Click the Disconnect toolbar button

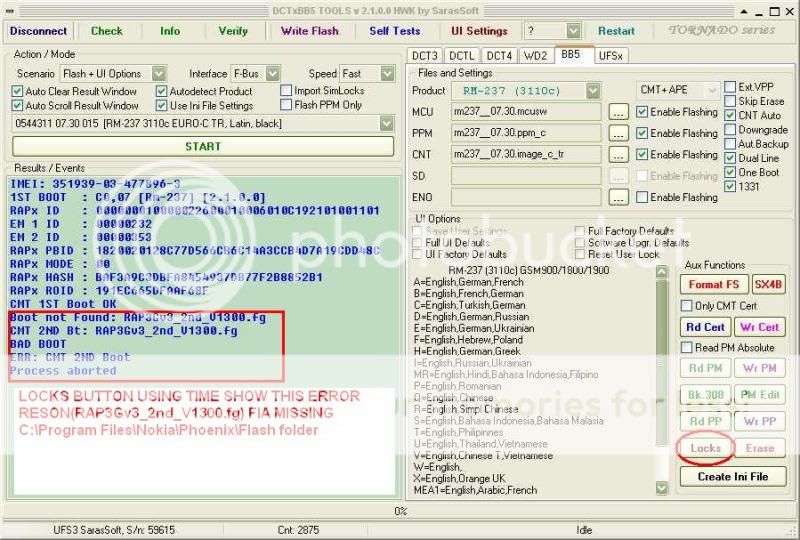coord(38,31)
